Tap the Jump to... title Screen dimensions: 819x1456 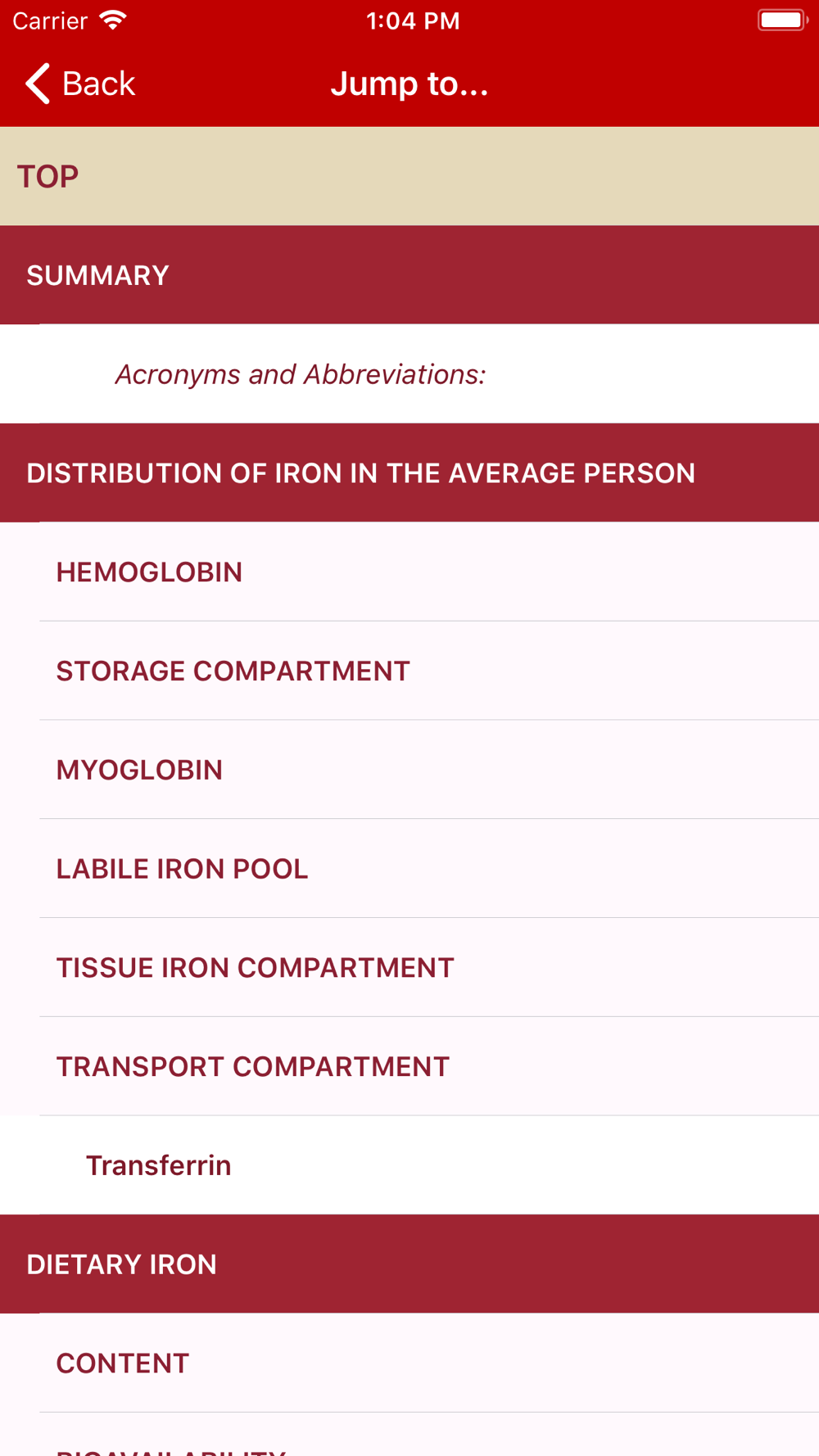point(409,84)
